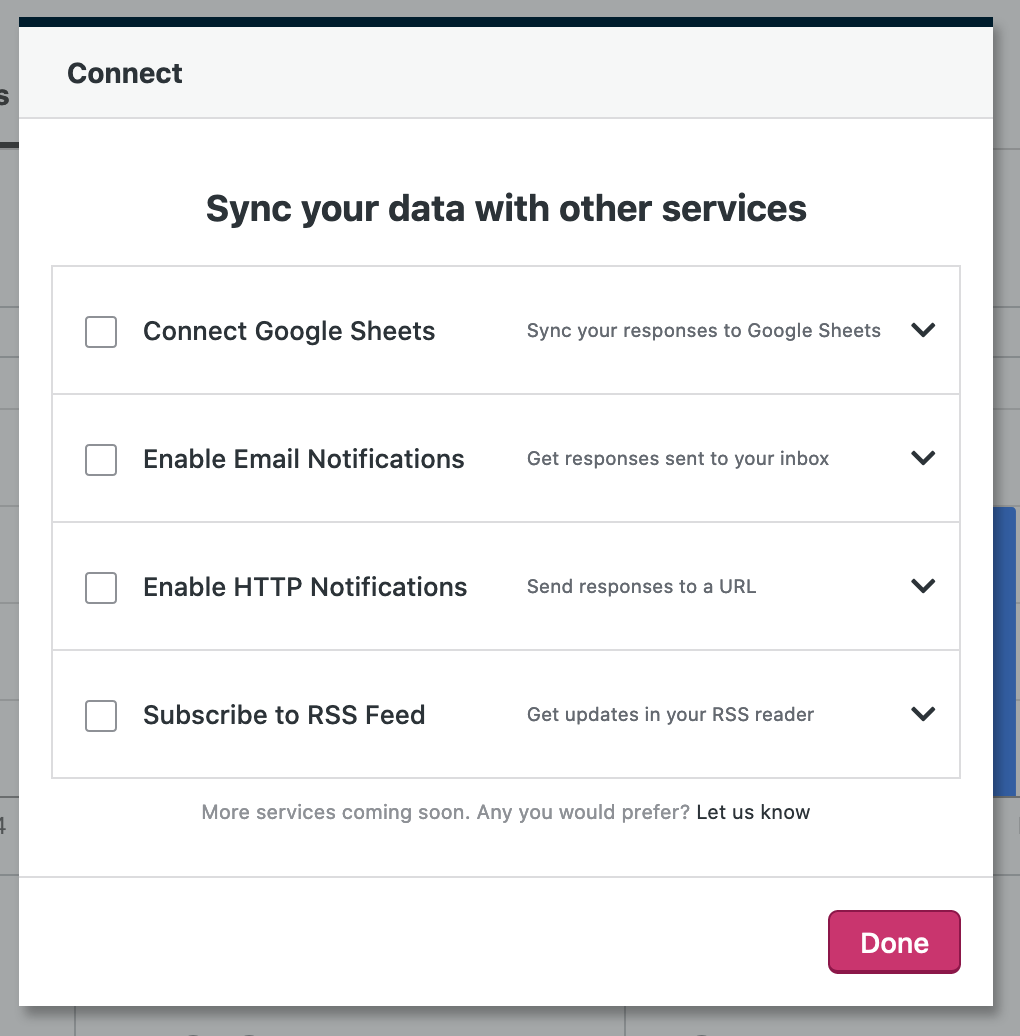
Task: Select the Subscribe to RSS Feed checkbox
Action: (x=101, y=716)
